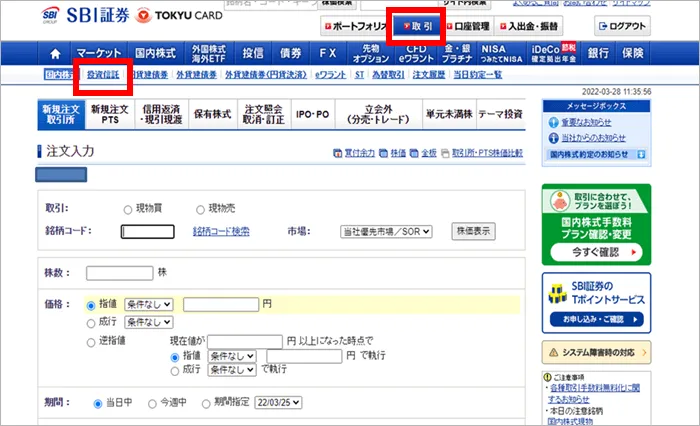Click the 株価 icon link
Screen dimensions: 700x426
click(383, 153)
